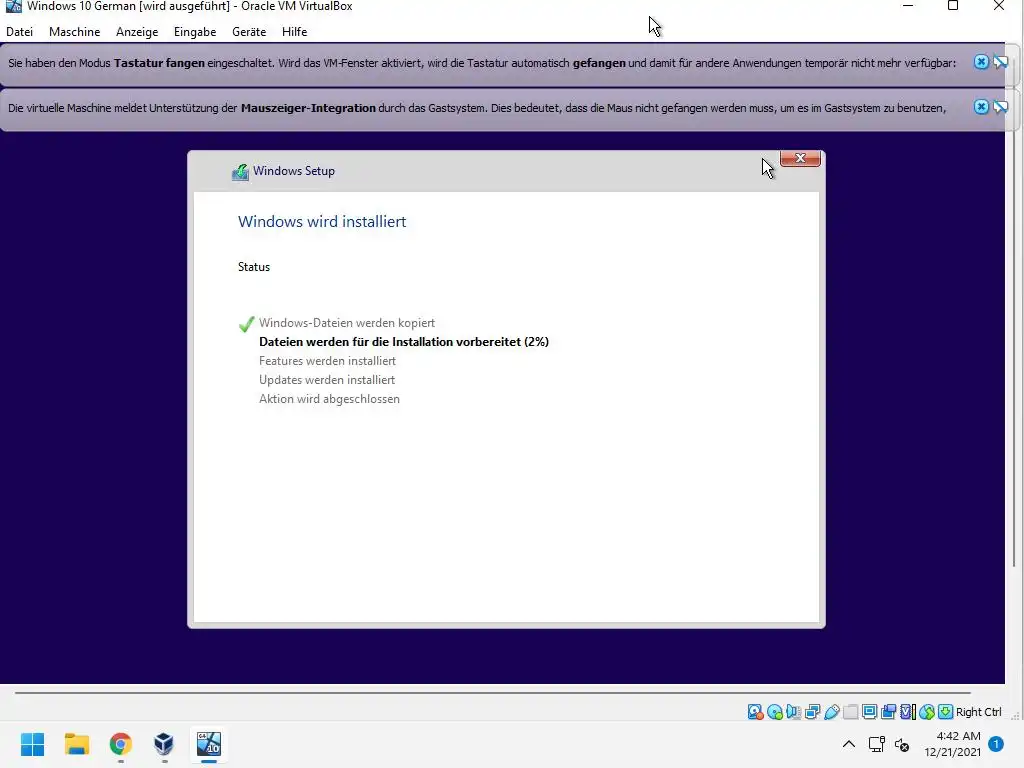Open the Anzeige menu
1024x768 pixels.
(137, 31)
